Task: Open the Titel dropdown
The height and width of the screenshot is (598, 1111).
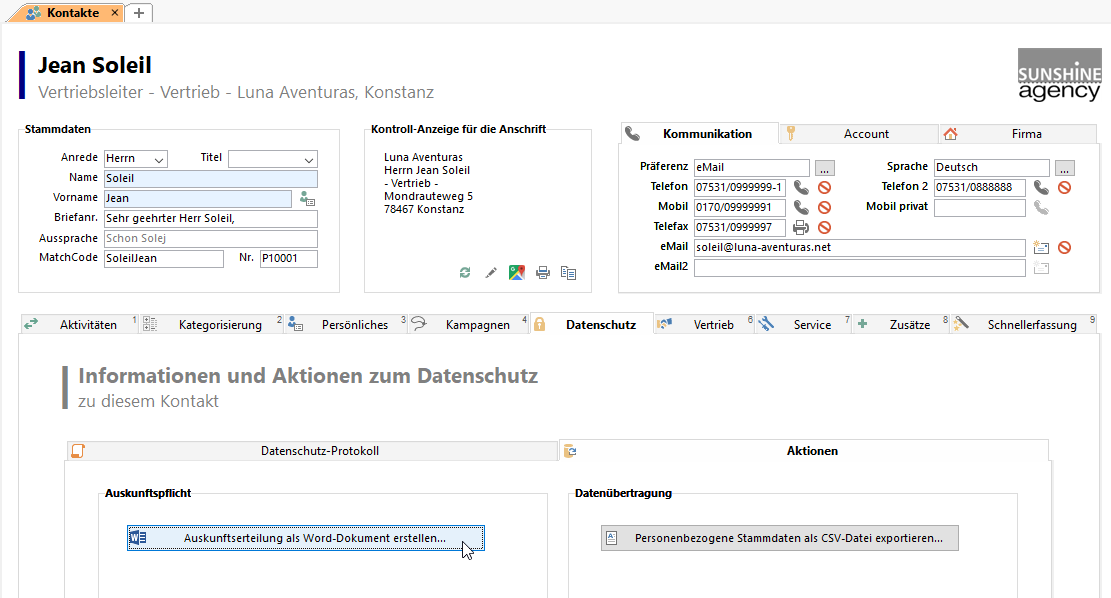Action: [307, 159]
